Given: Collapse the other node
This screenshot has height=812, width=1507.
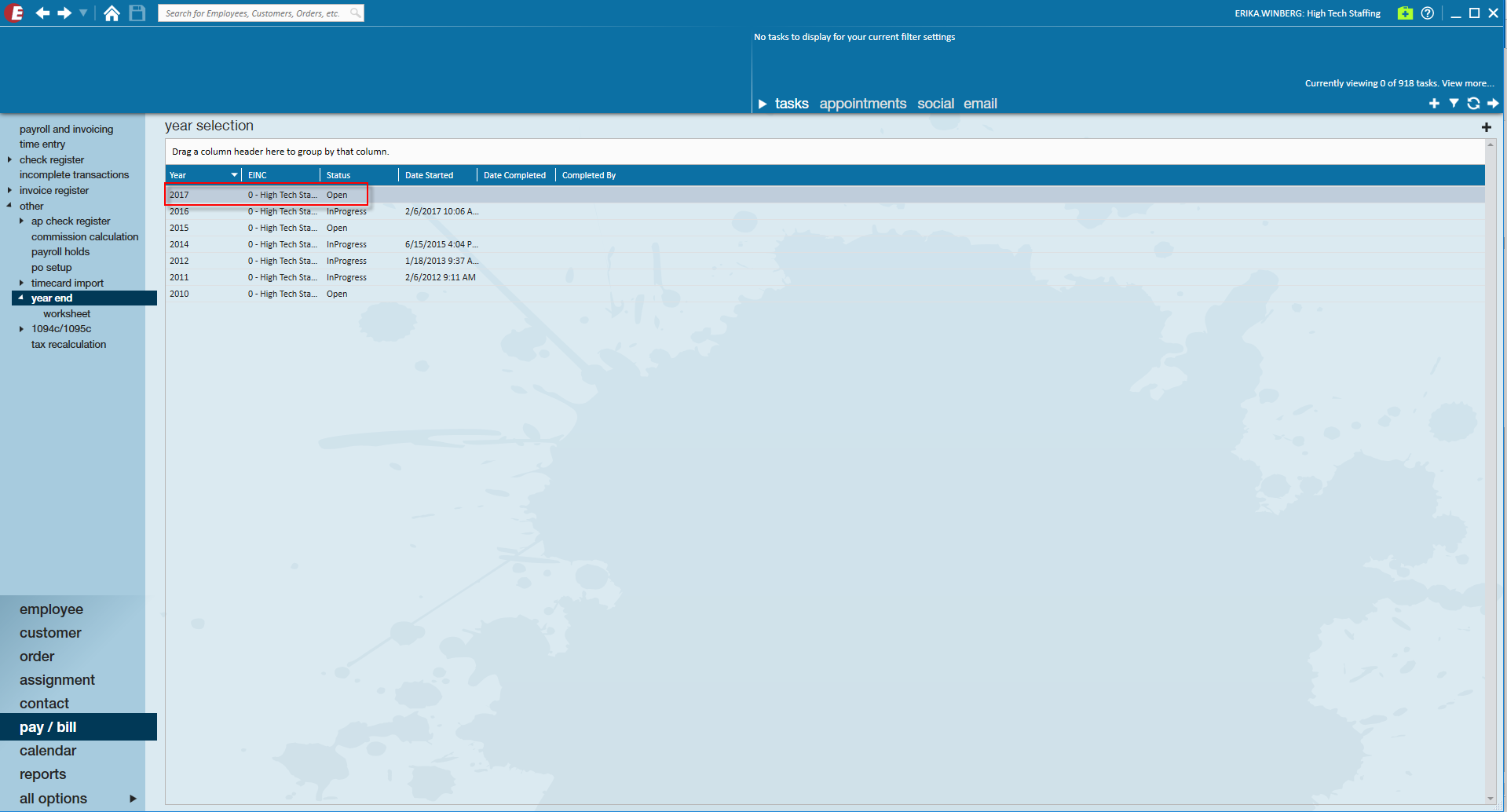Looking at the screenshot, I should pos(9,206).
